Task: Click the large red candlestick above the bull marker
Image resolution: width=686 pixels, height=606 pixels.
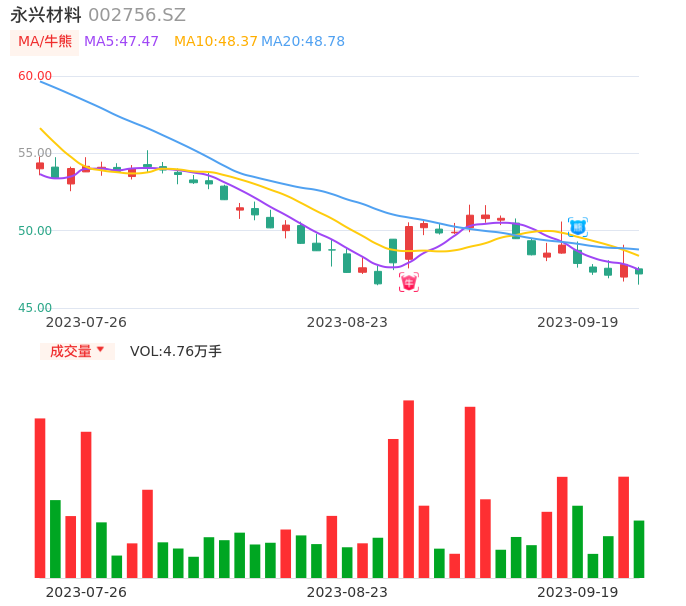Action: [409, 243]
